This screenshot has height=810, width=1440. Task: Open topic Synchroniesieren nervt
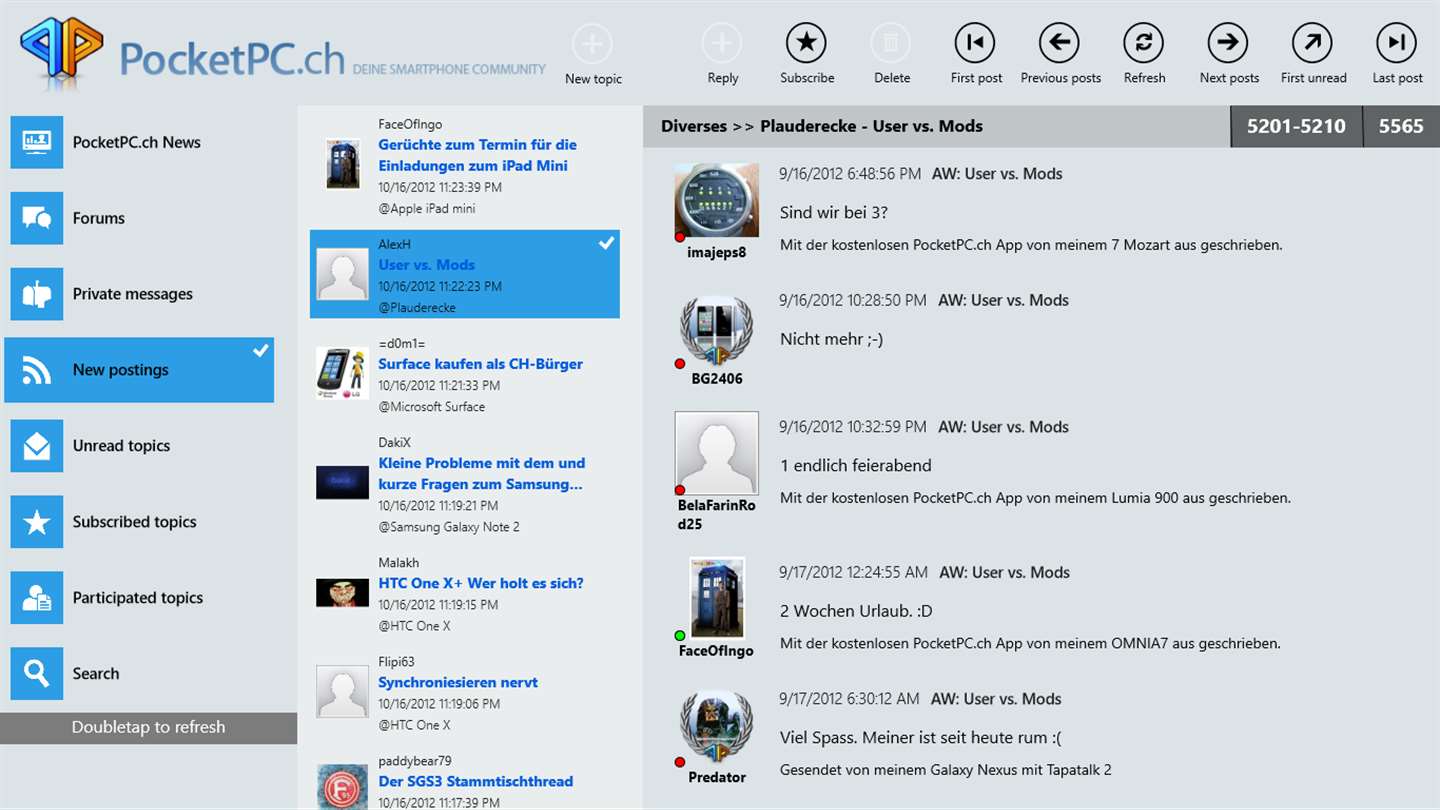click(x=458, y=682)
